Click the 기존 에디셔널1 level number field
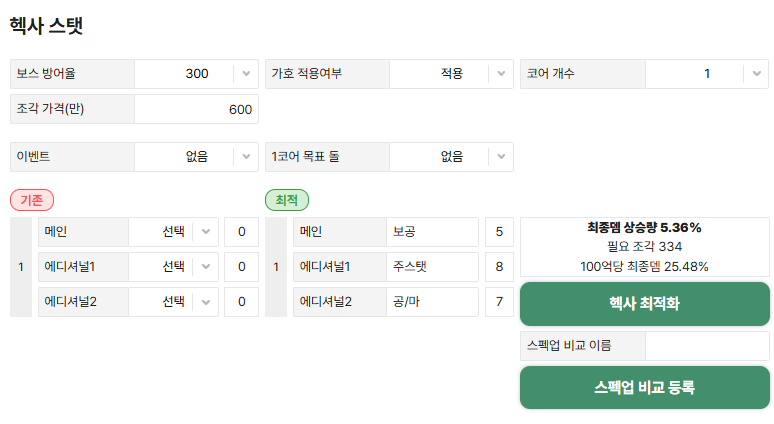Viewport: 774px width, 424px height. click(x=241, y=267)
